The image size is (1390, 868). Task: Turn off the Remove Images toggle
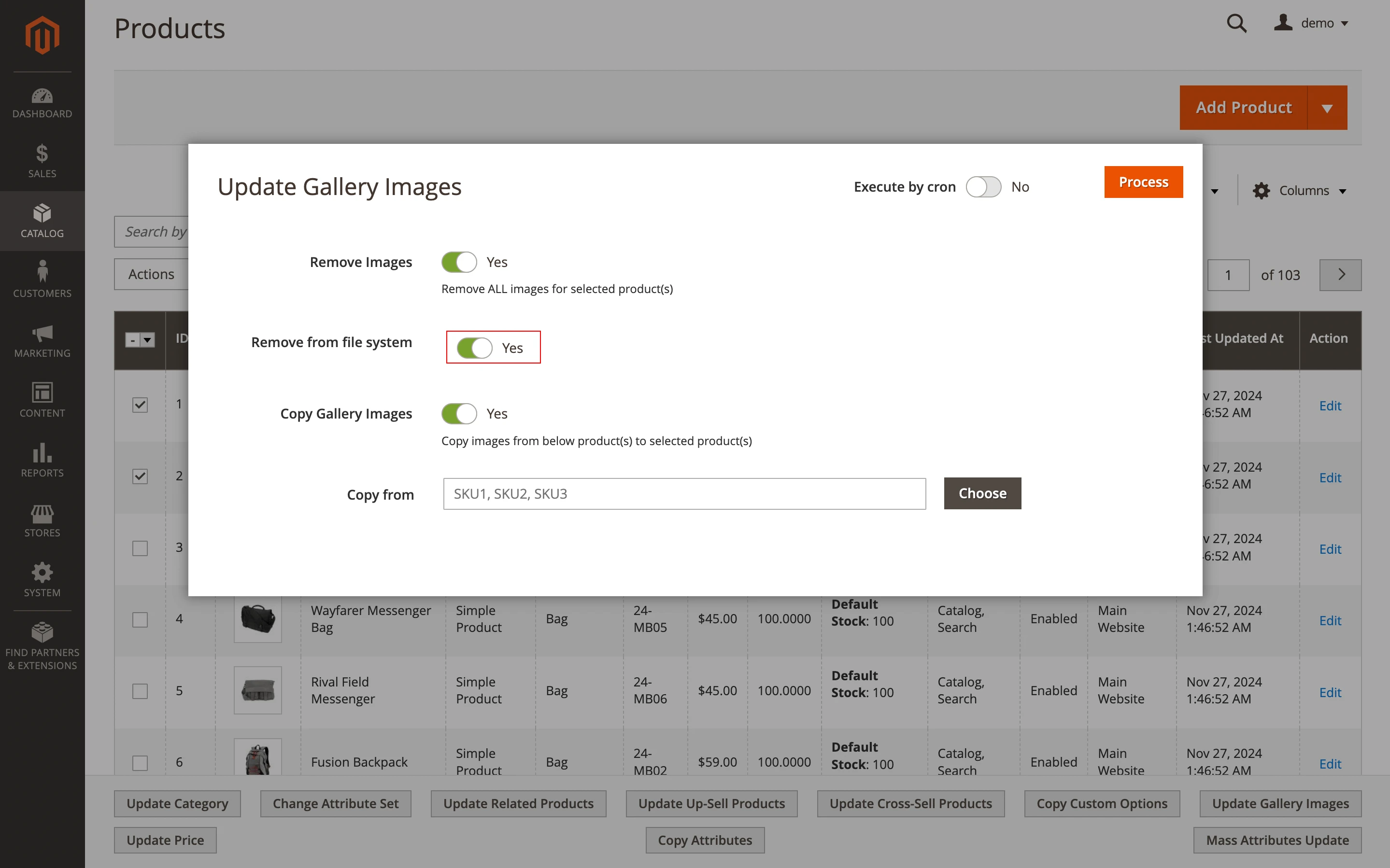click(459, 262)
